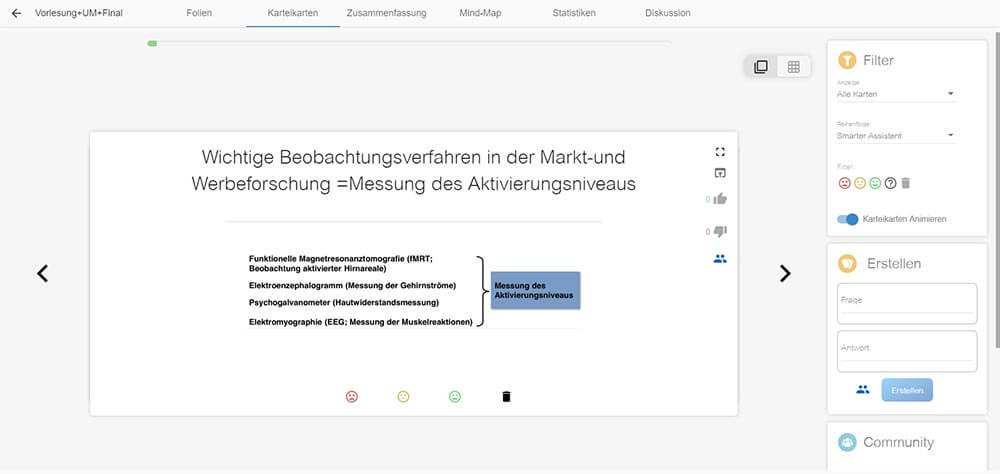Click the back arrow next to Vorlesung+UM+Final
1000x474 pixels.
16,13
